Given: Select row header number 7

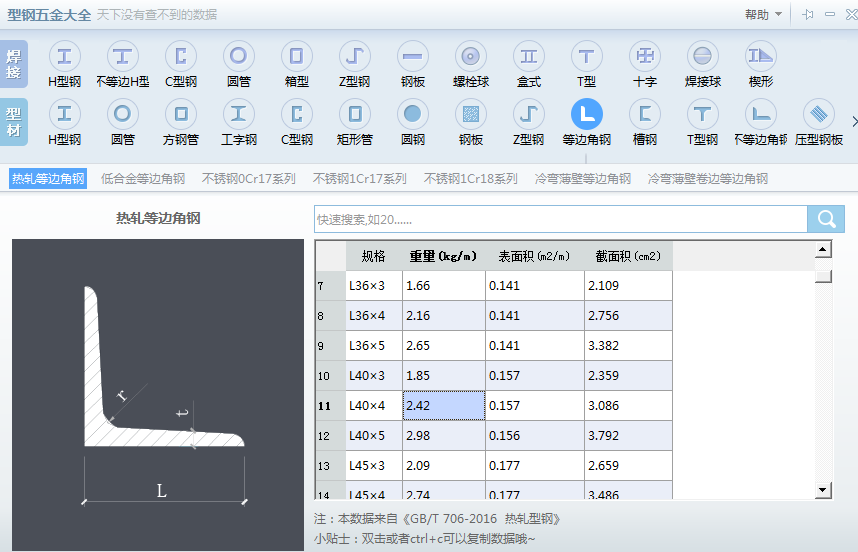Looking at the screenshot, I should click(331, 286).
